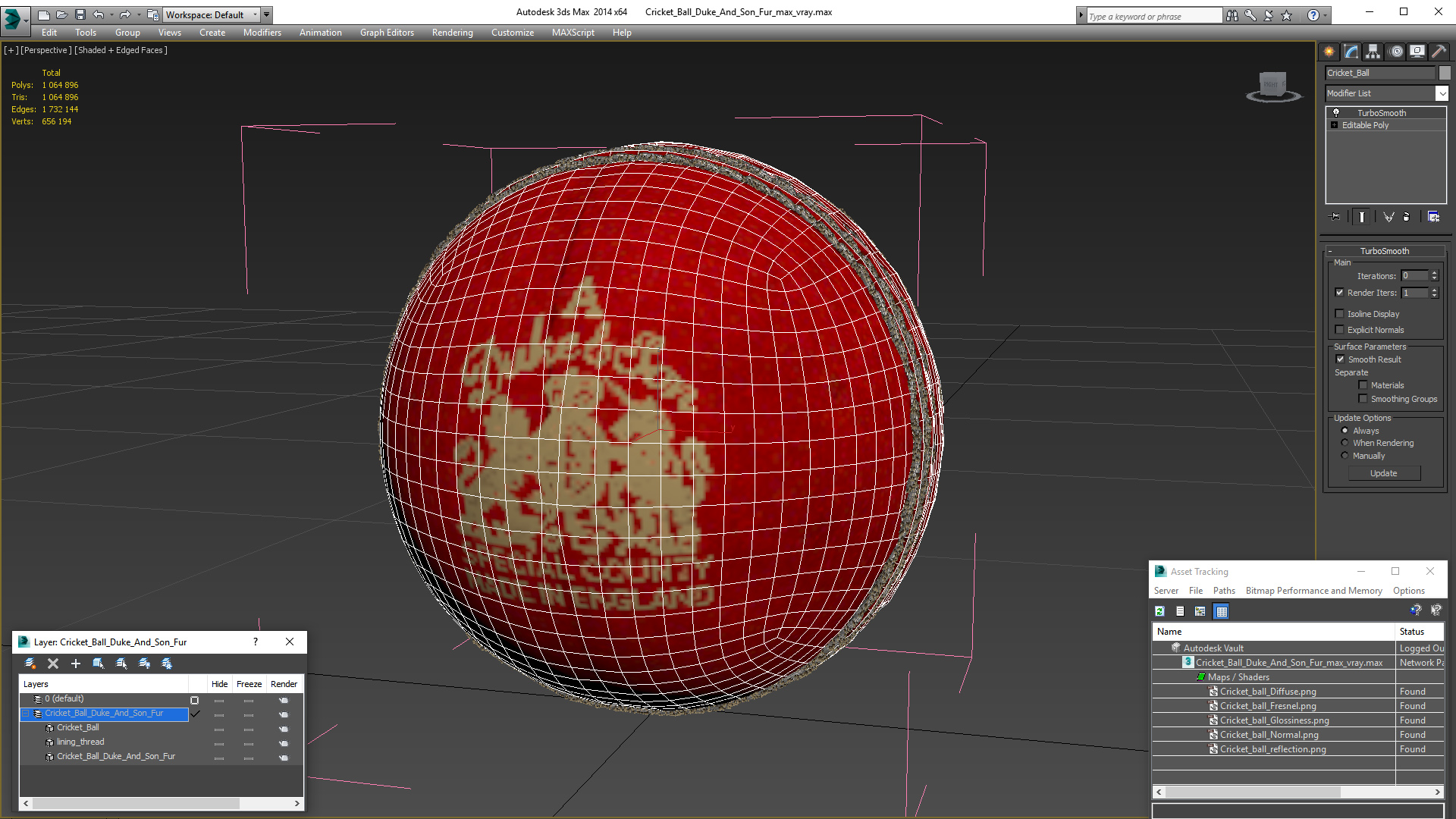Toggle the Smooth Result checkbox
Viewport: 1456px width, 819px height.
[x=1340, y=359]
